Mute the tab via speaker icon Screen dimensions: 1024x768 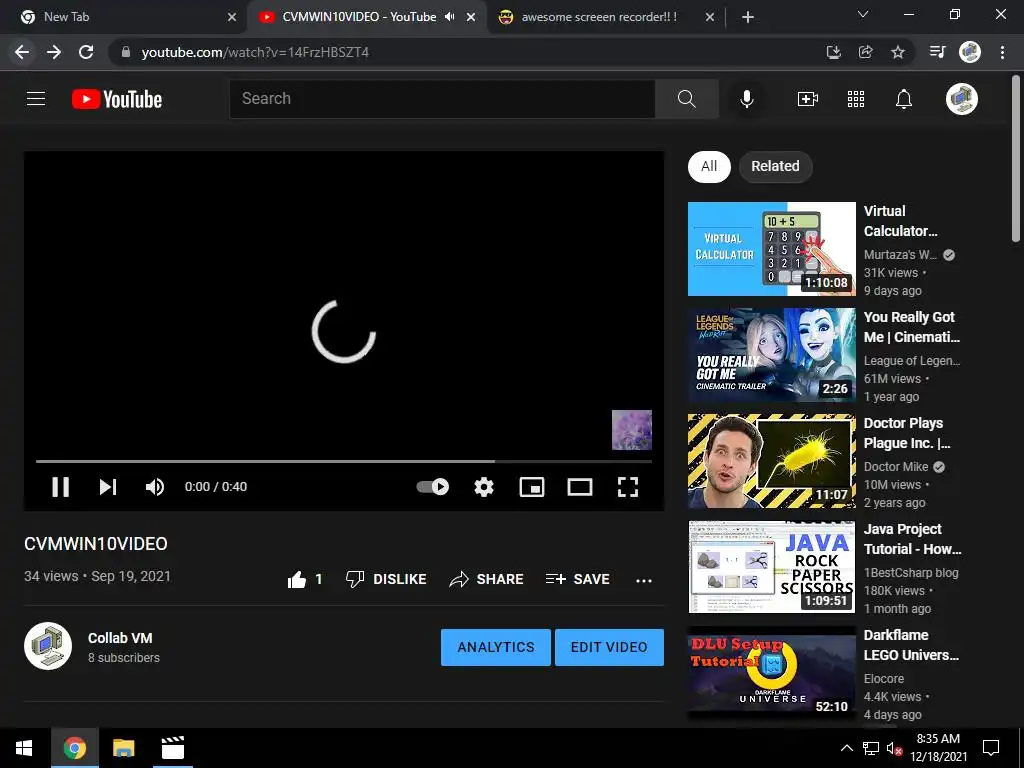[x=449, y=17]
